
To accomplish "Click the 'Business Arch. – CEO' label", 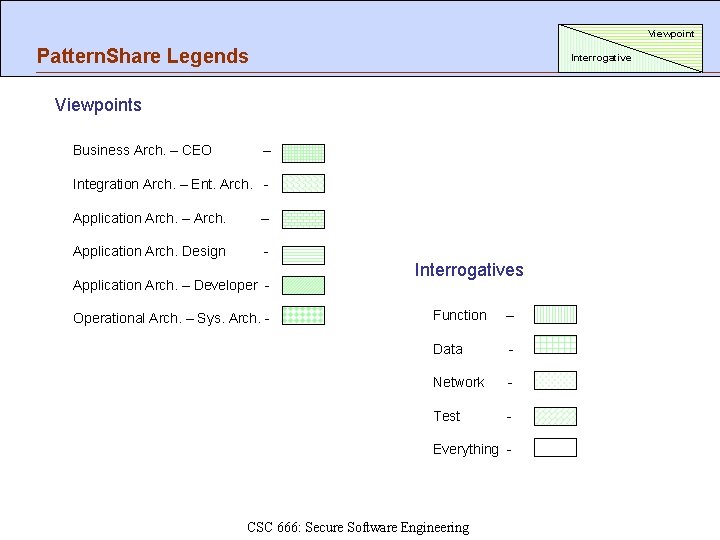I will [x=142, y=151].
